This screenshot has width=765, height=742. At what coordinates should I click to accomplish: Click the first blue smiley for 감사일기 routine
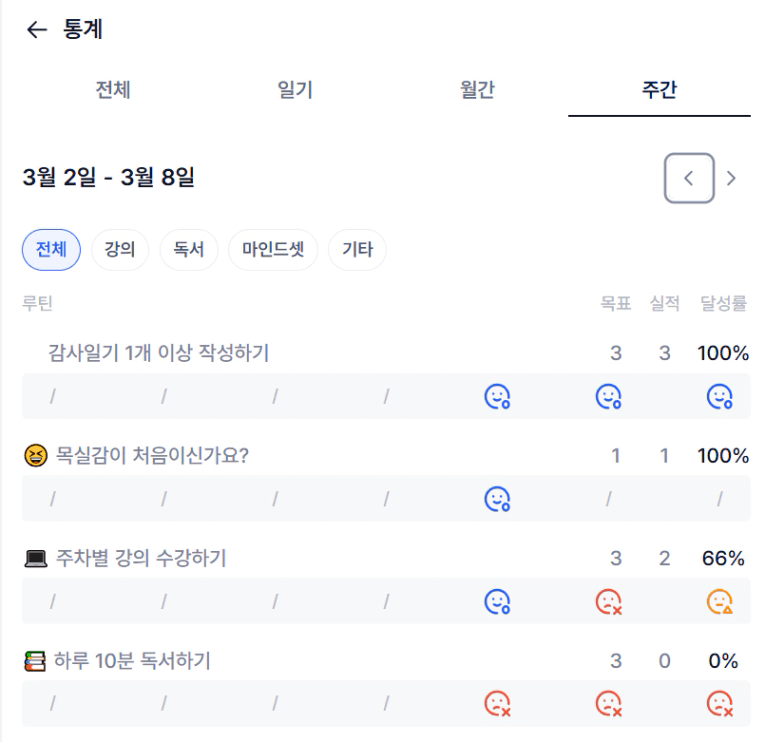pos(498,397)
